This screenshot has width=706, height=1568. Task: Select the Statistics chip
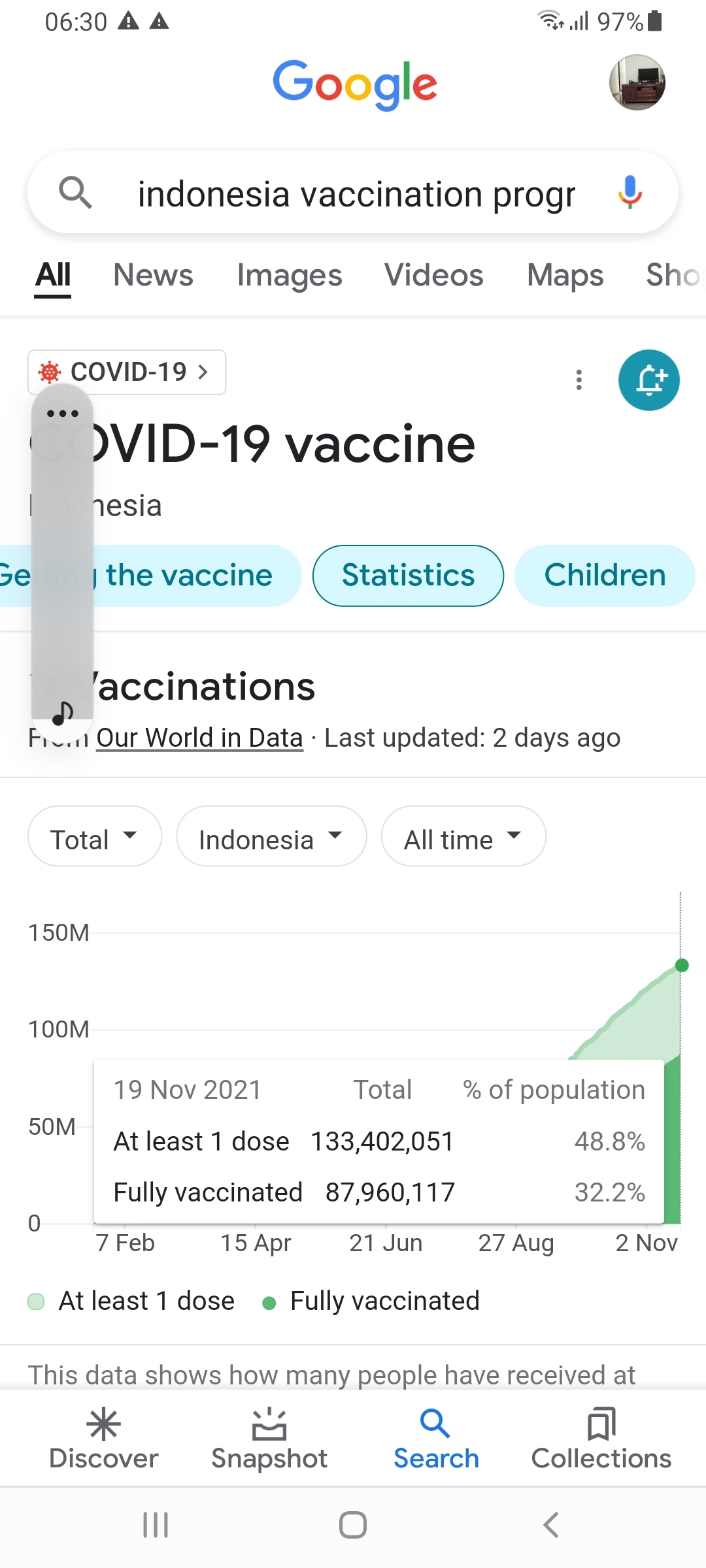[408, 576]
